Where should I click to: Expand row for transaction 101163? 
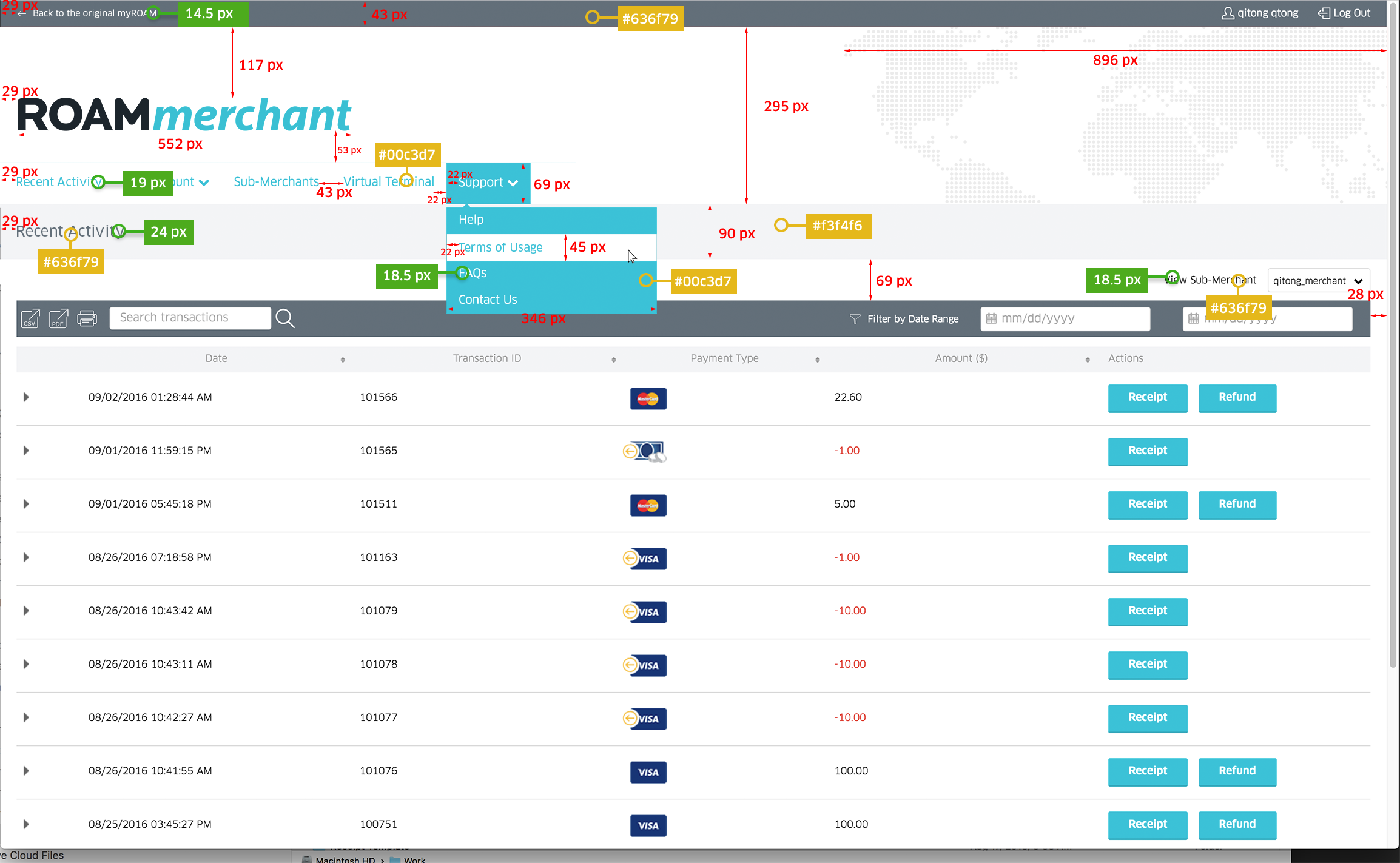pyautogui.click(x=26, y=557)
